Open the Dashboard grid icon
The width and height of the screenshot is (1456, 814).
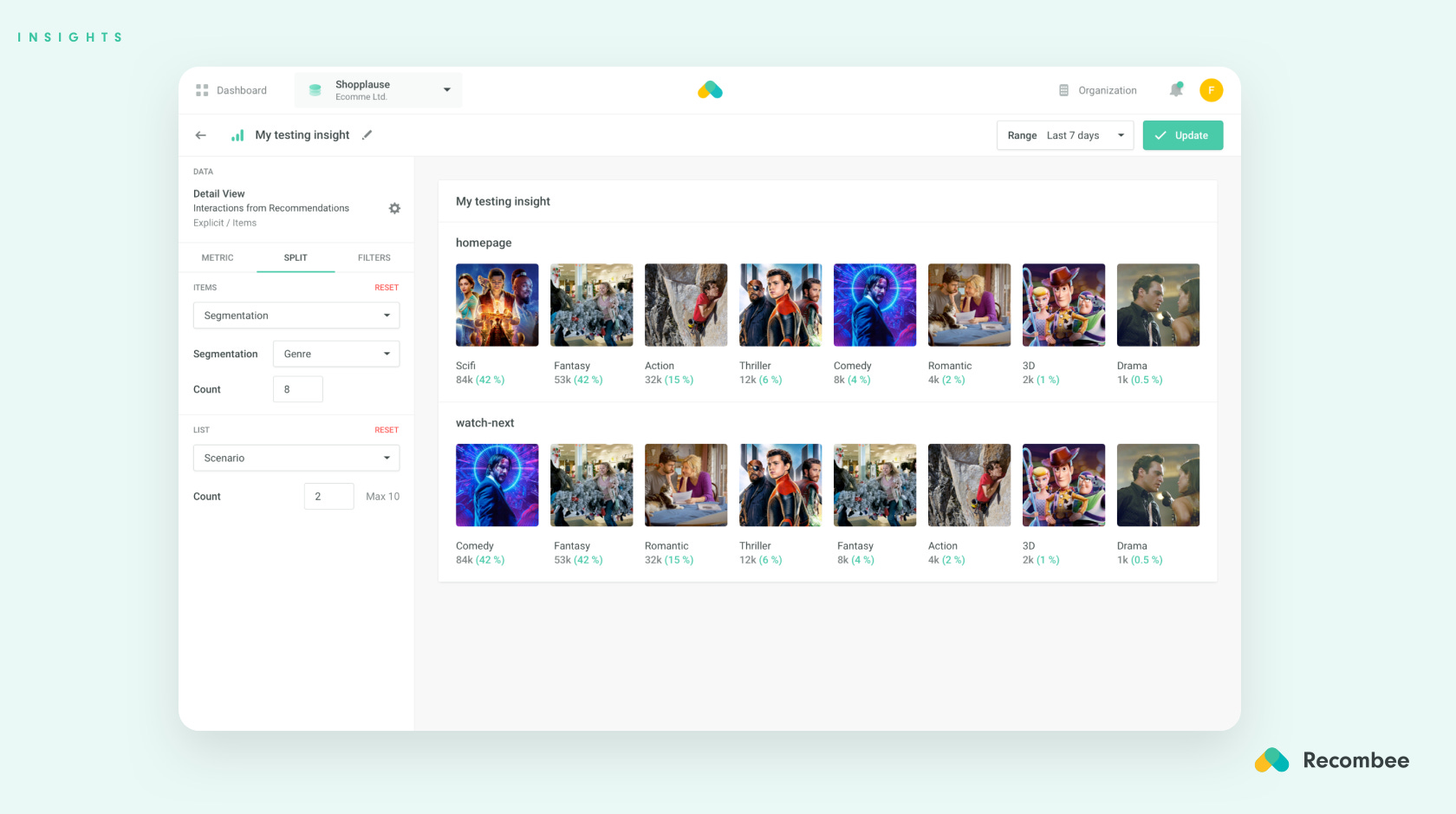pos(202,90)
